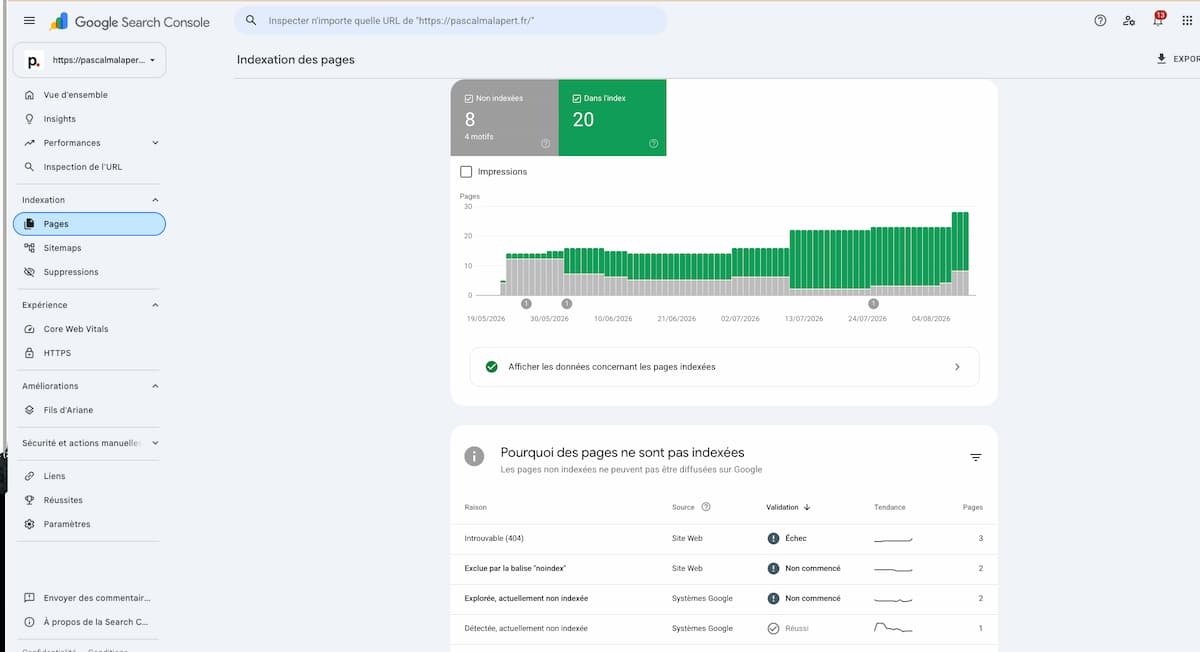Open À propos de la Search Console

tap(90, 622)
